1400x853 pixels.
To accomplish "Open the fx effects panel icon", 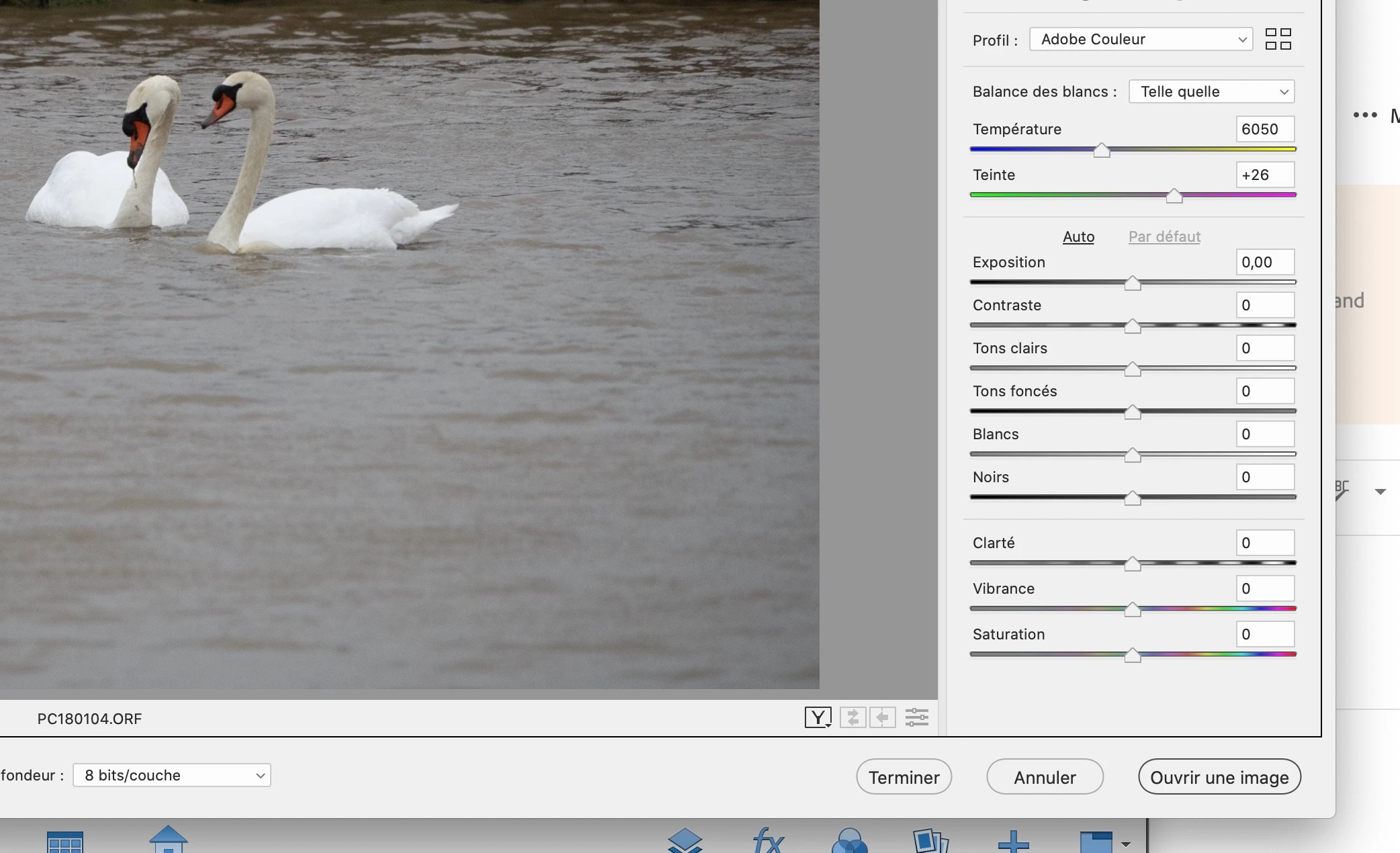I will [768, 840].
